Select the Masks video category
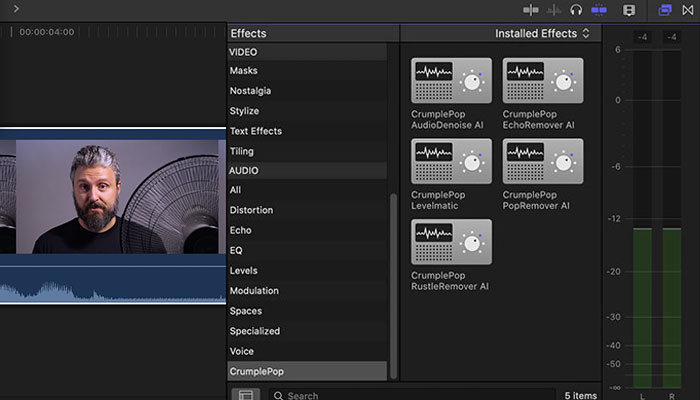700x400 pixels. pos(307,71)
